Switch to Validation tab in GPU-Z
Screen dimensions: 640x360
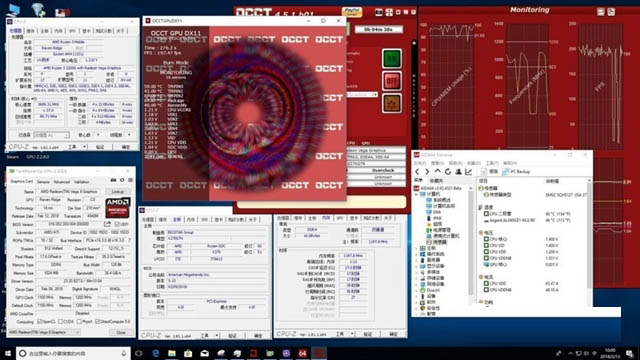click(82, 182)
